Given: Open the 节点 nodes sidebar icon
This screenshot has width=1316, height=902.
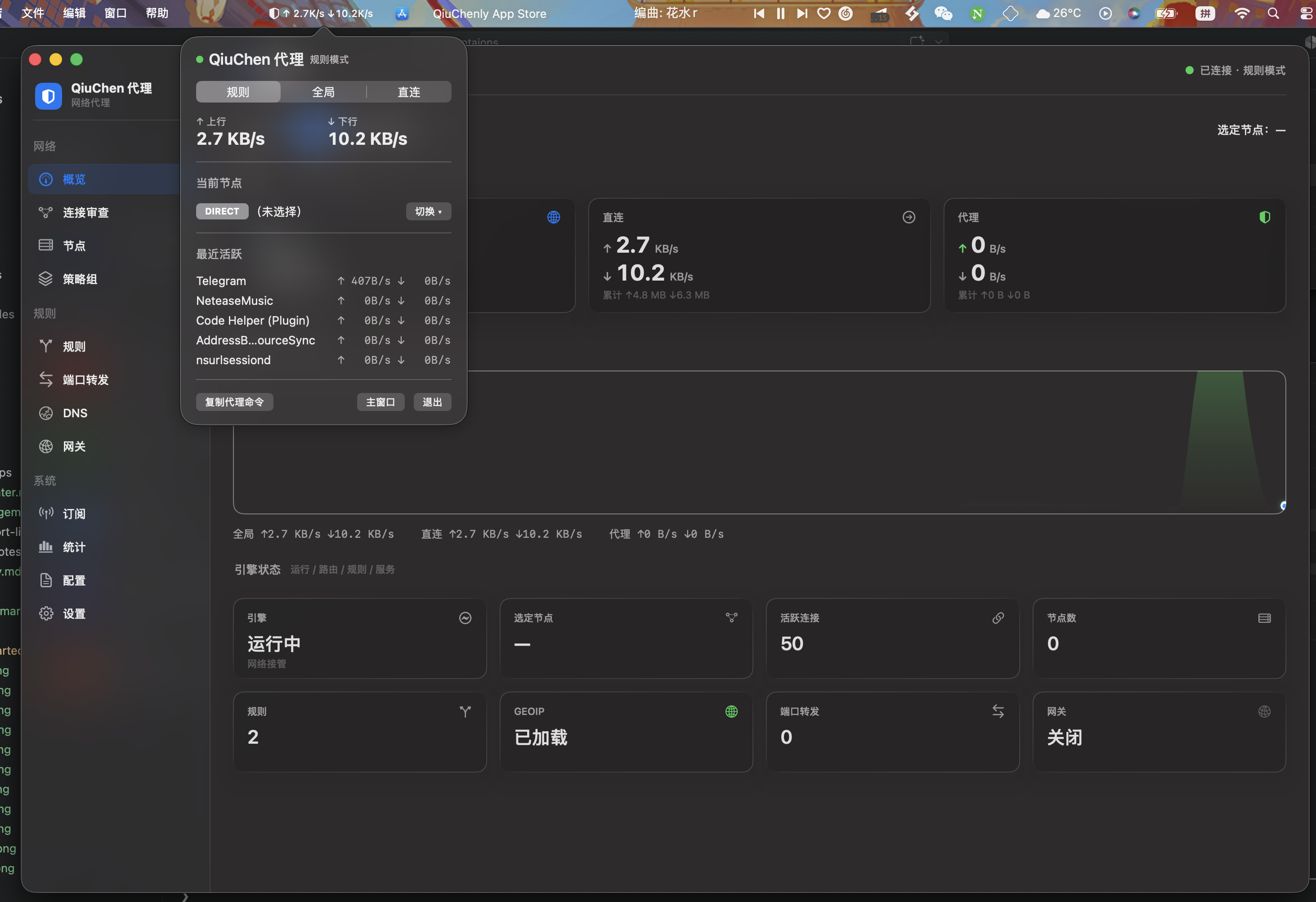Looking at the screenshot, I should [x=45, y=246].
